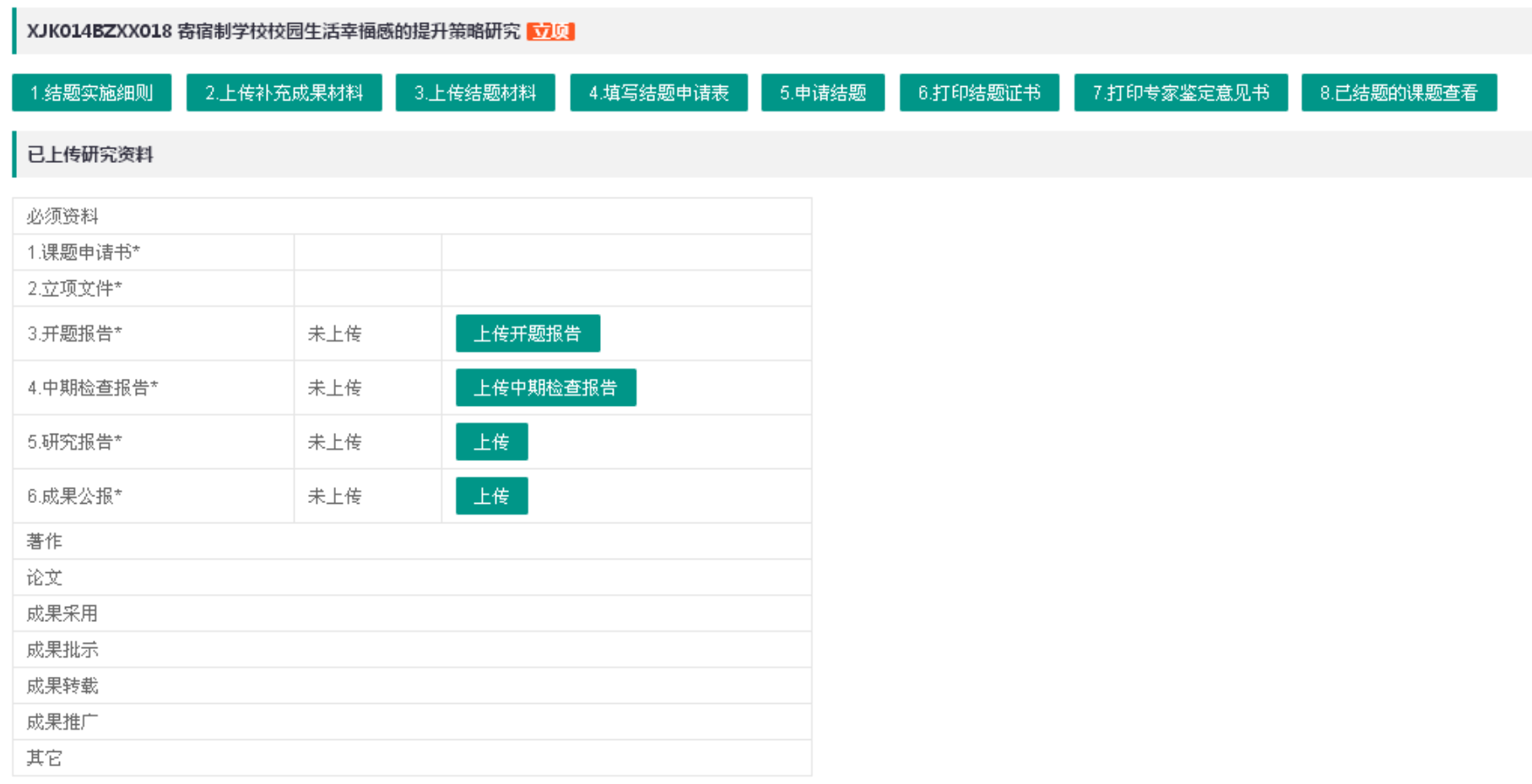The height and width of the screenshot is (784, 1532).
Task: Select 3.上传结题材料 in the step bar
Action: point(475,93)
